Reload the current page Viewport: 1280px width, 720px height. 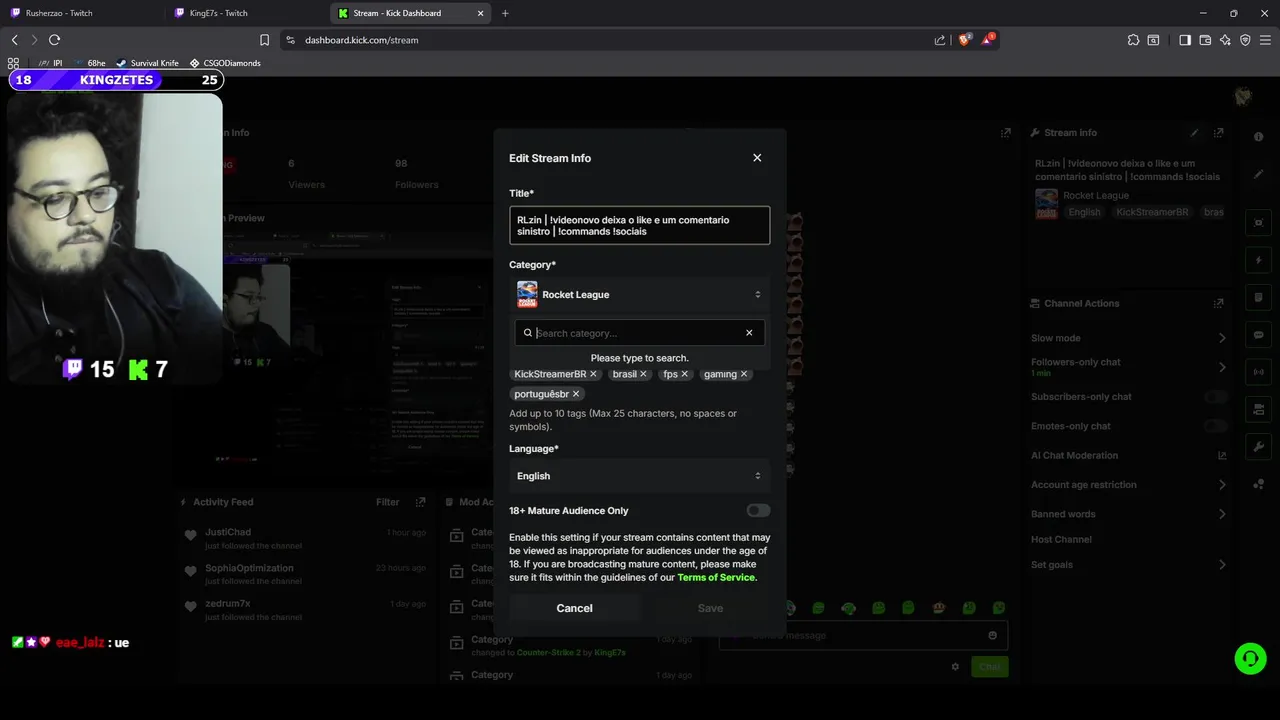click(54, 40)
